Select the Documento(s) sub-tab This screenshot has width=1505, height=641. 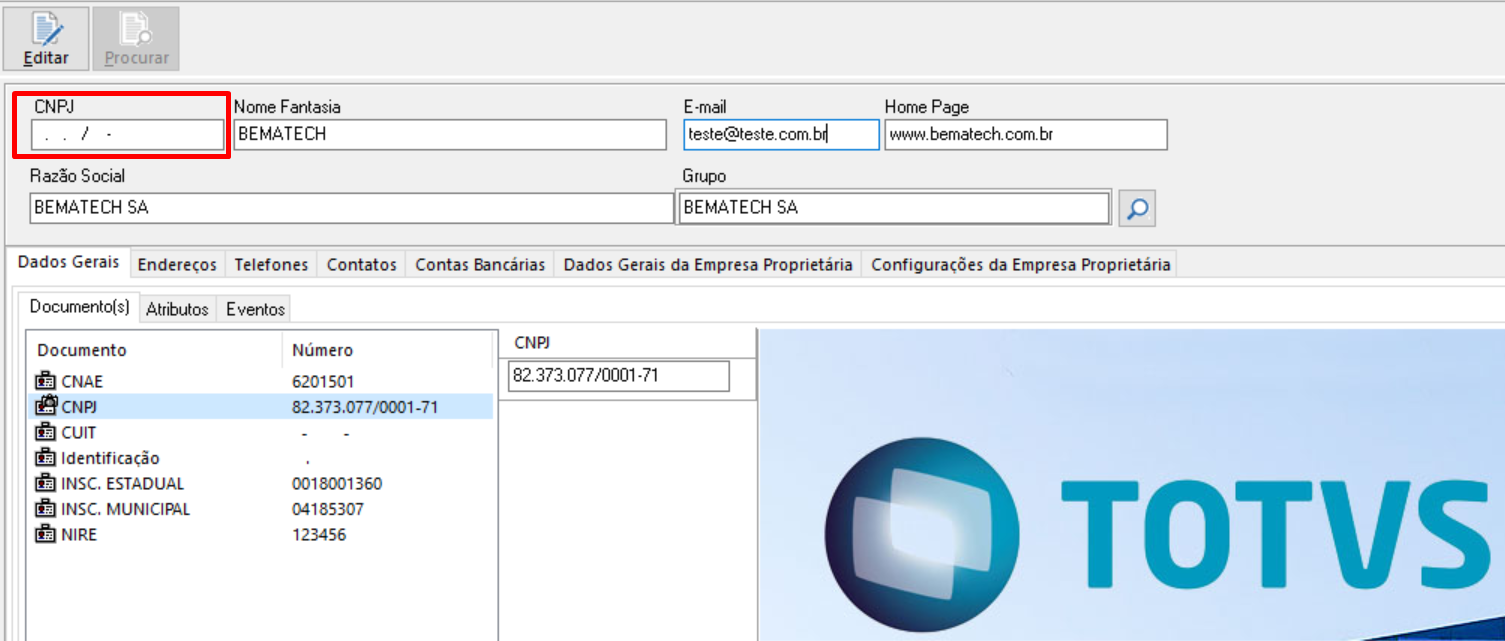(79, 306)
